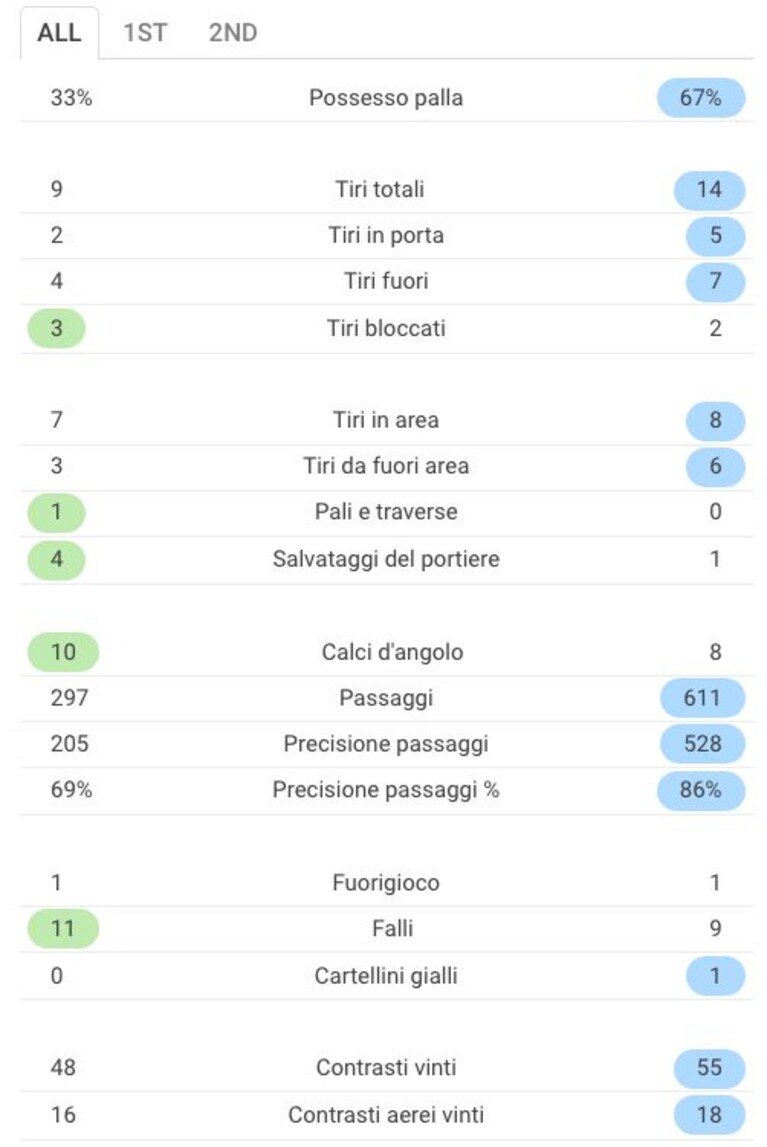This screenshot has width=767, height=1147.
Task: Select the blue 55 Contrasti vinti badge
Action: [709, 1068]
